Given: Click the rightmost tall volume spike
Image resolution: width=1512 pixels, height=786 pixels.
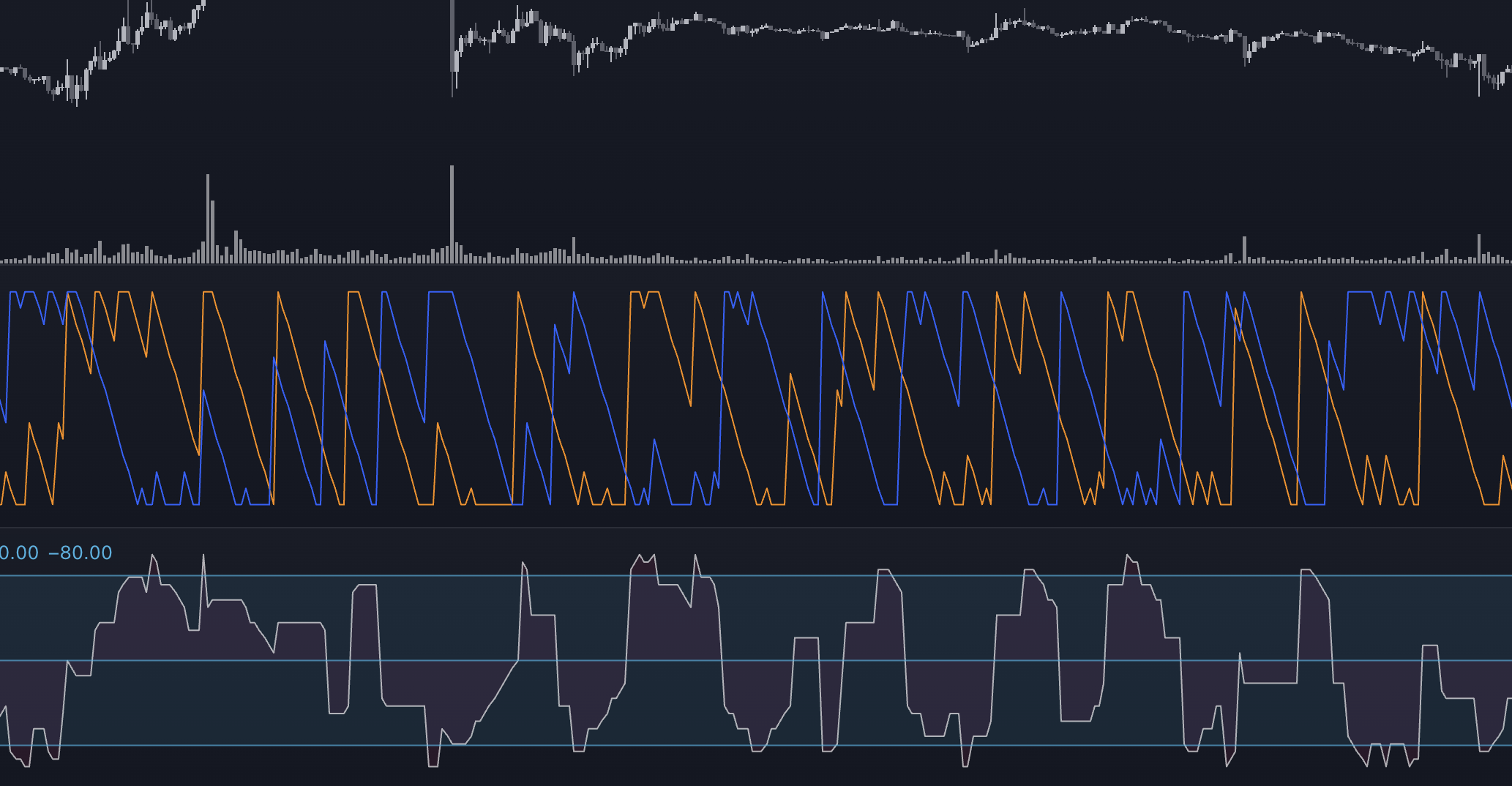Looking at the screenshot, I should (1479, 249).
